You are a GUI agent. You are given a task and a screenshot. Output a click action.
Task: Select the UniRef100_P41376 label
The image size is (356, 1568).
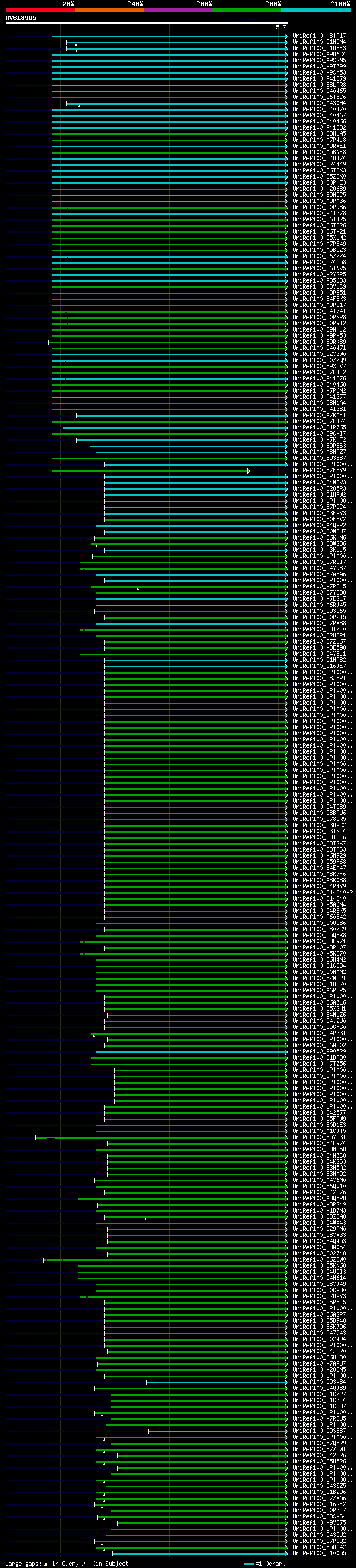[319, 379]
